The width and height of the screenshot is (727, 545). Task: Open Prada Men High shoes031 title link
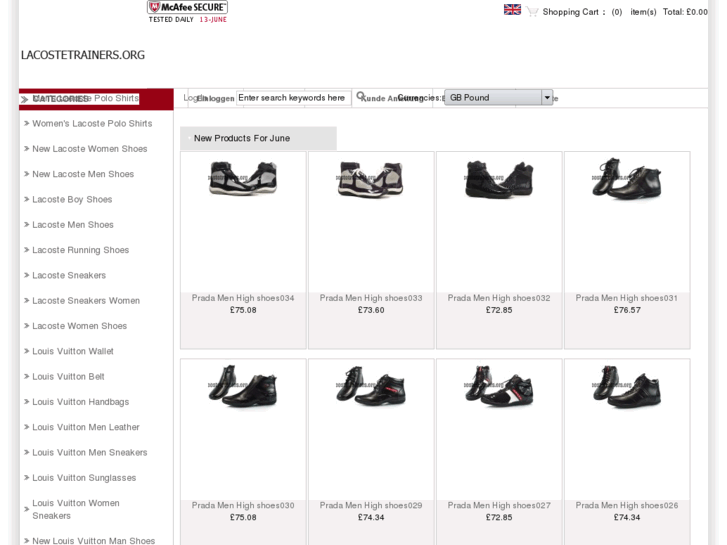(627, 298)
